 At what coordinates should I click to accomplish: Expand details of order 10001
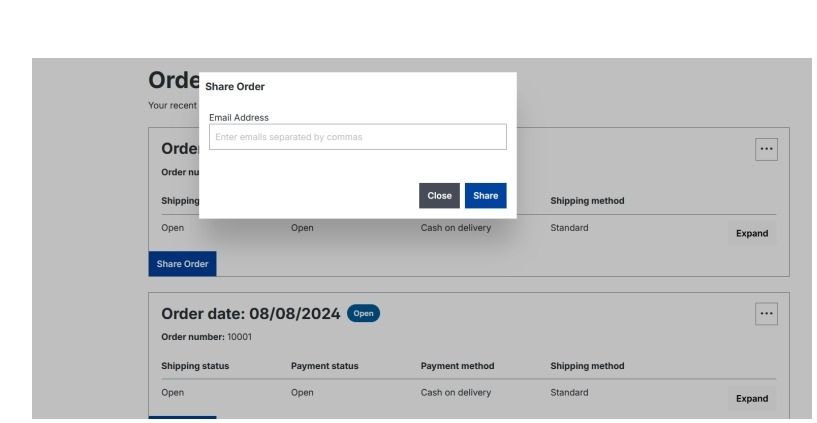[752, 398]
